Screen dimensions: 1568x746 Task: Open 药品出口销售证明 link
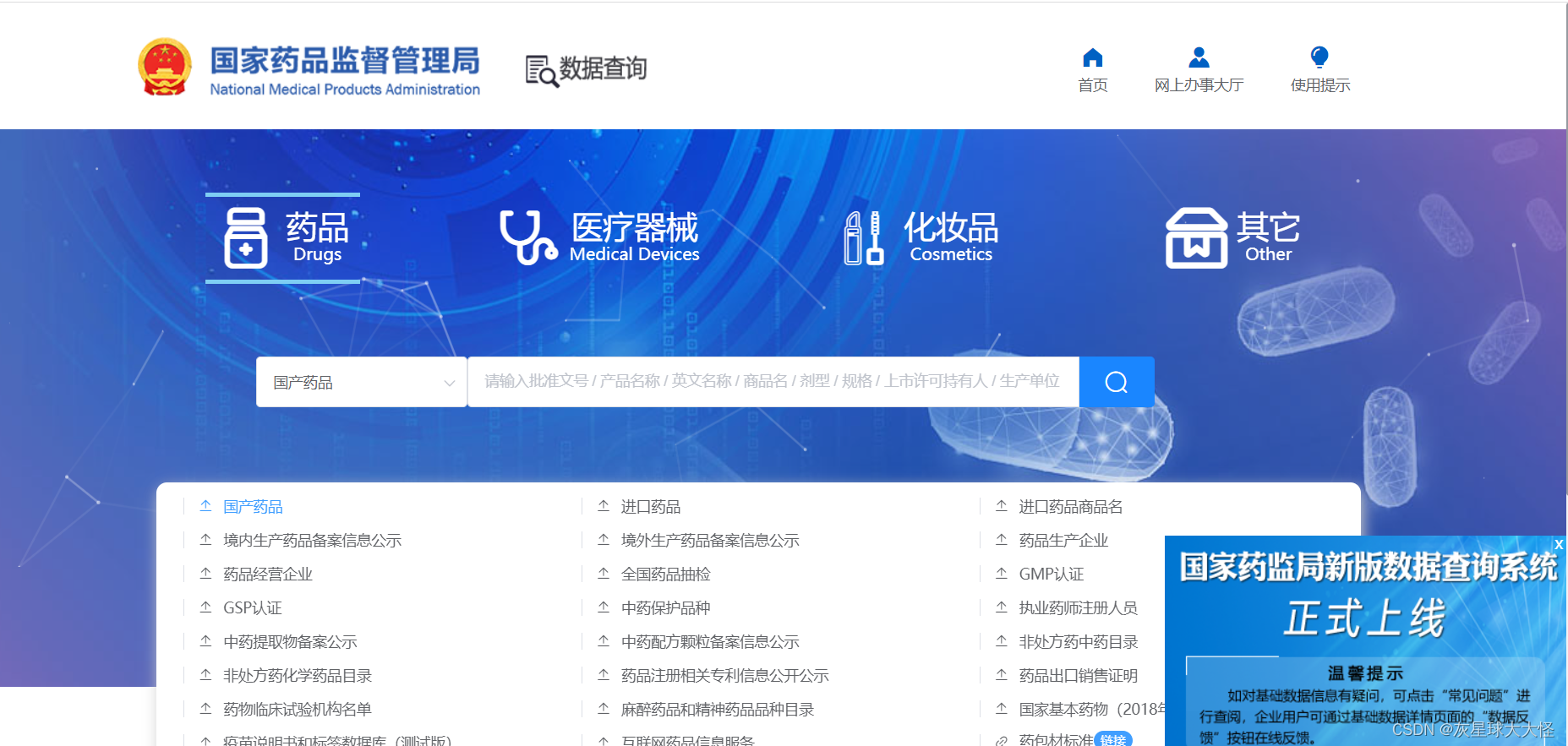coord(1079,676)
